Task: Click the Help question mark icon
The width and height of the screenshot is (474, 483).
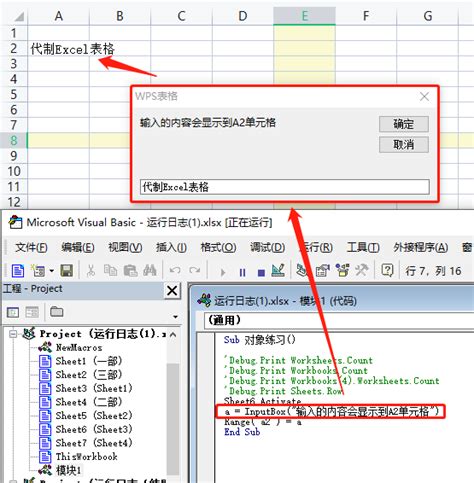Action: (387, 271)
